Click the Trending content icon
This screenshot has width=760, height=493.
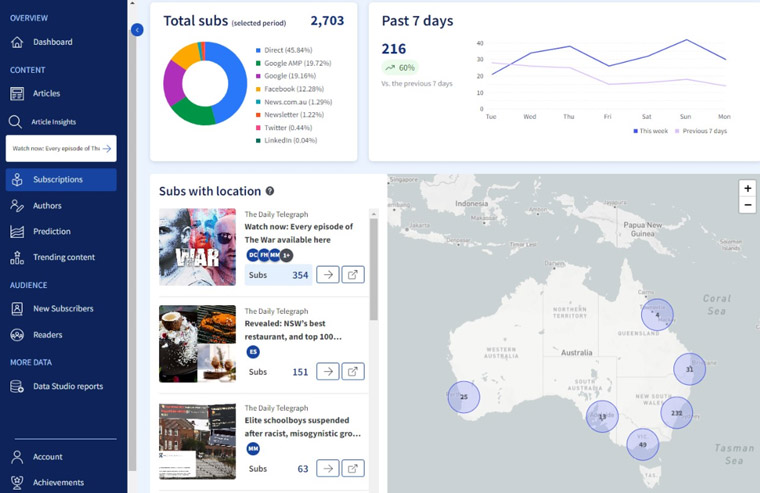[17, 257]
